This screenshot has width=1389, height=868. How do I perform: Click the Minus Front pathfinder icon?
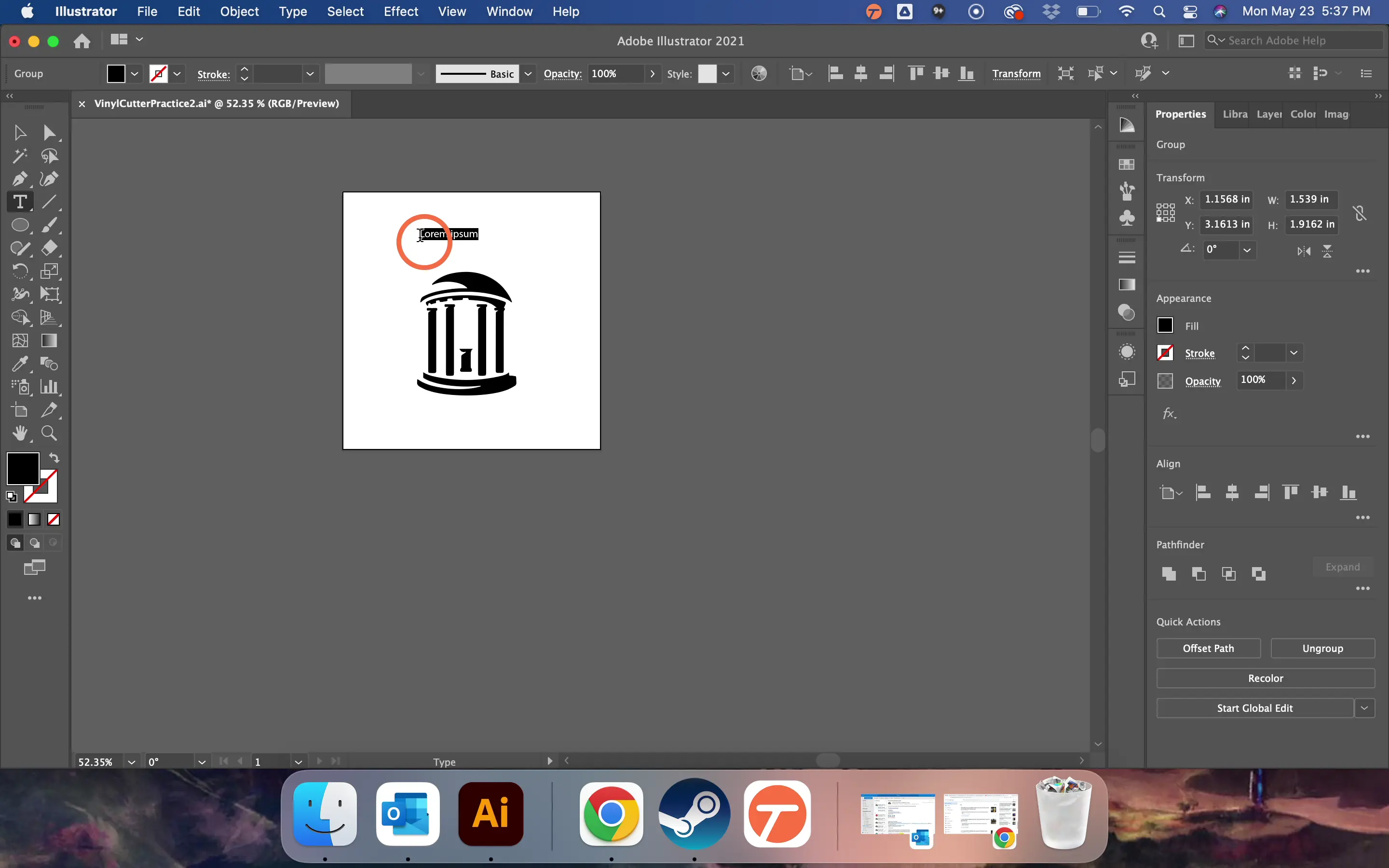[x=1198, y=573]
